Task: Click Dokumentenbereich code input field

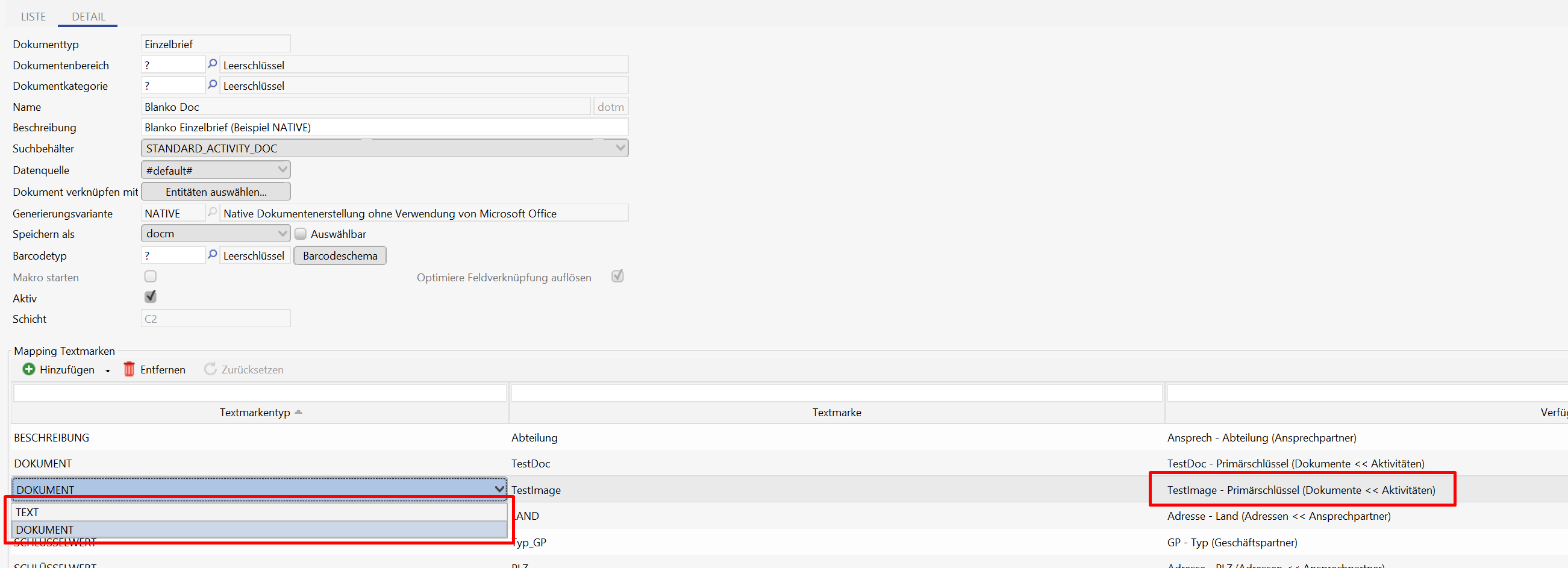Action: coord(173,64)
